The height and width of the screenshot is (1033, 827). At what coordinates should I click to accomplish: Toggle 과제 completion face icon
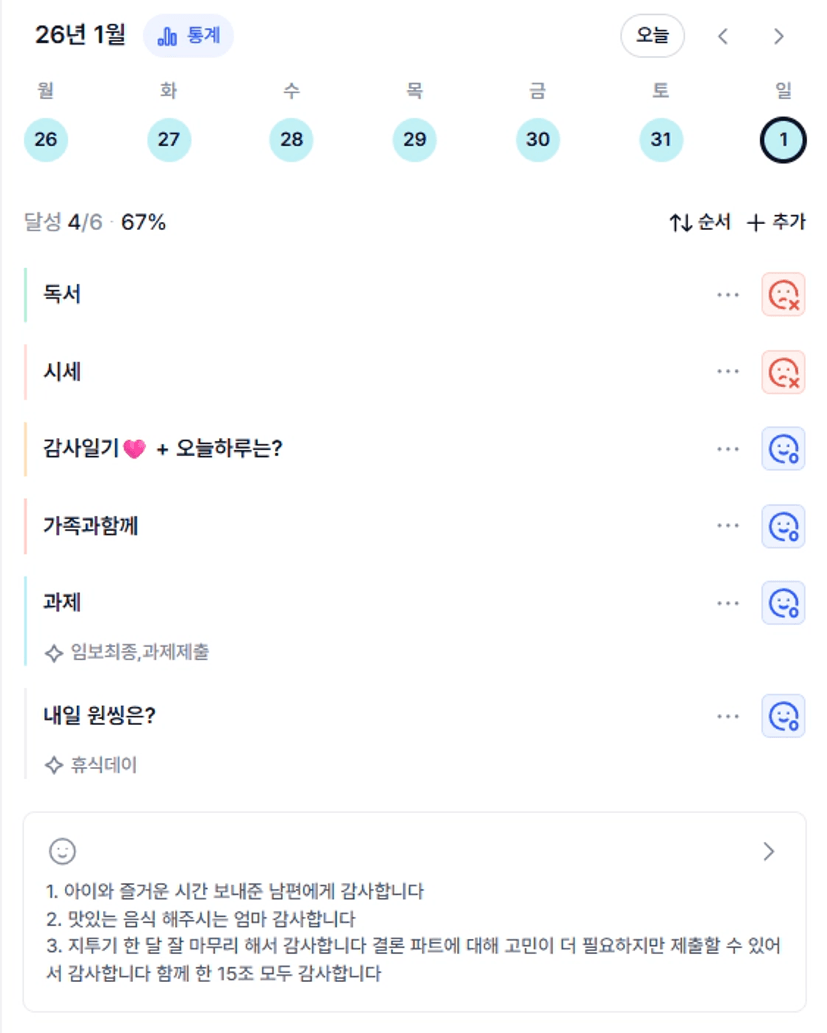click(783, 603)
